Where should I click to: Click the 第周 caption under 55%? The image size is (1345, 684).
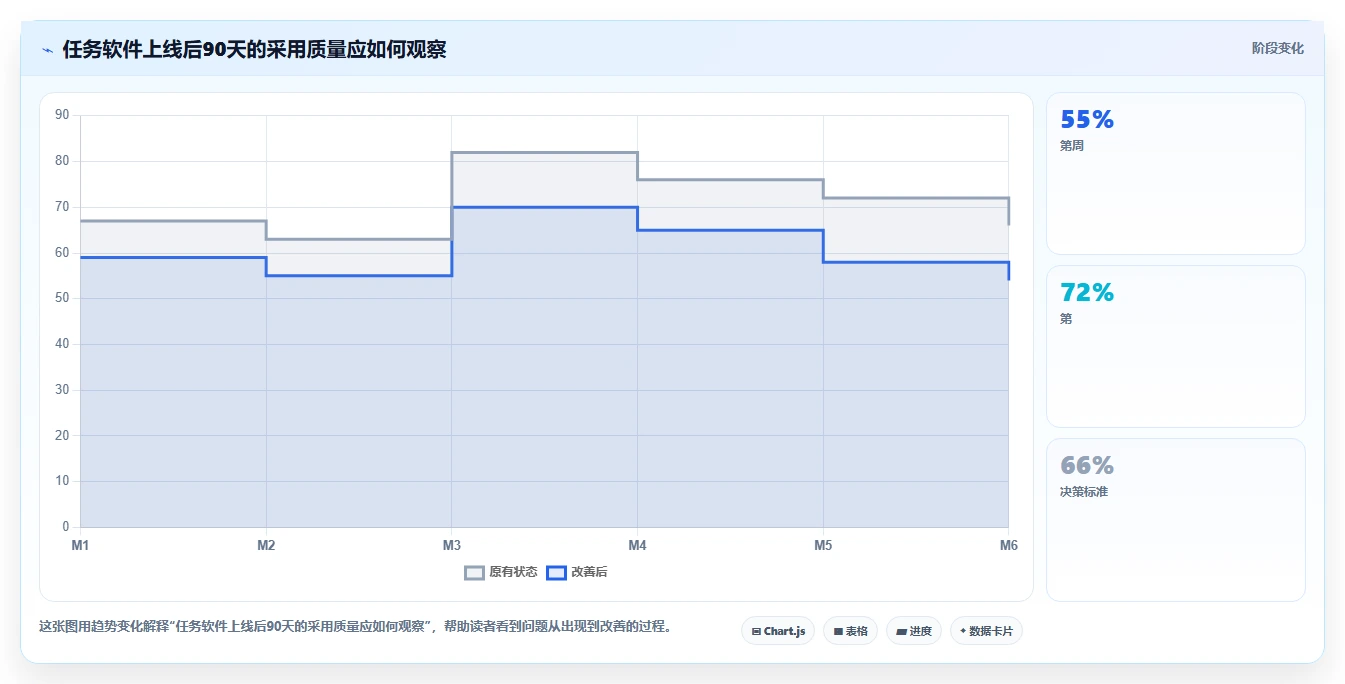pyautogui.click(x=1072, y=145)
